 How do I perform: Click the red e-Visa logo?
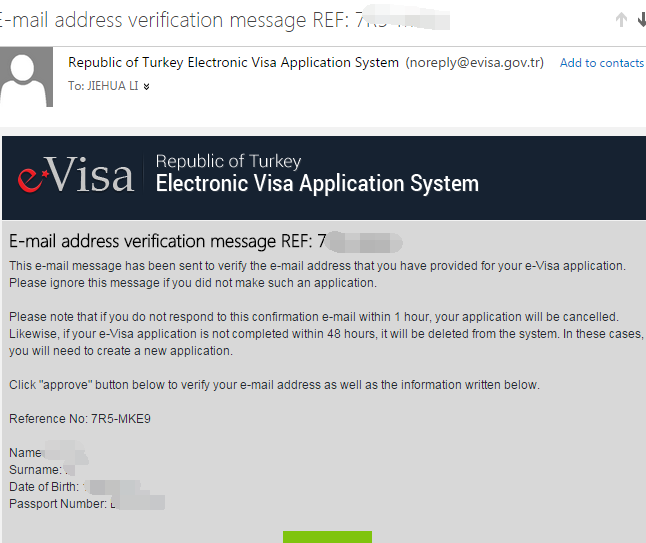76,176
